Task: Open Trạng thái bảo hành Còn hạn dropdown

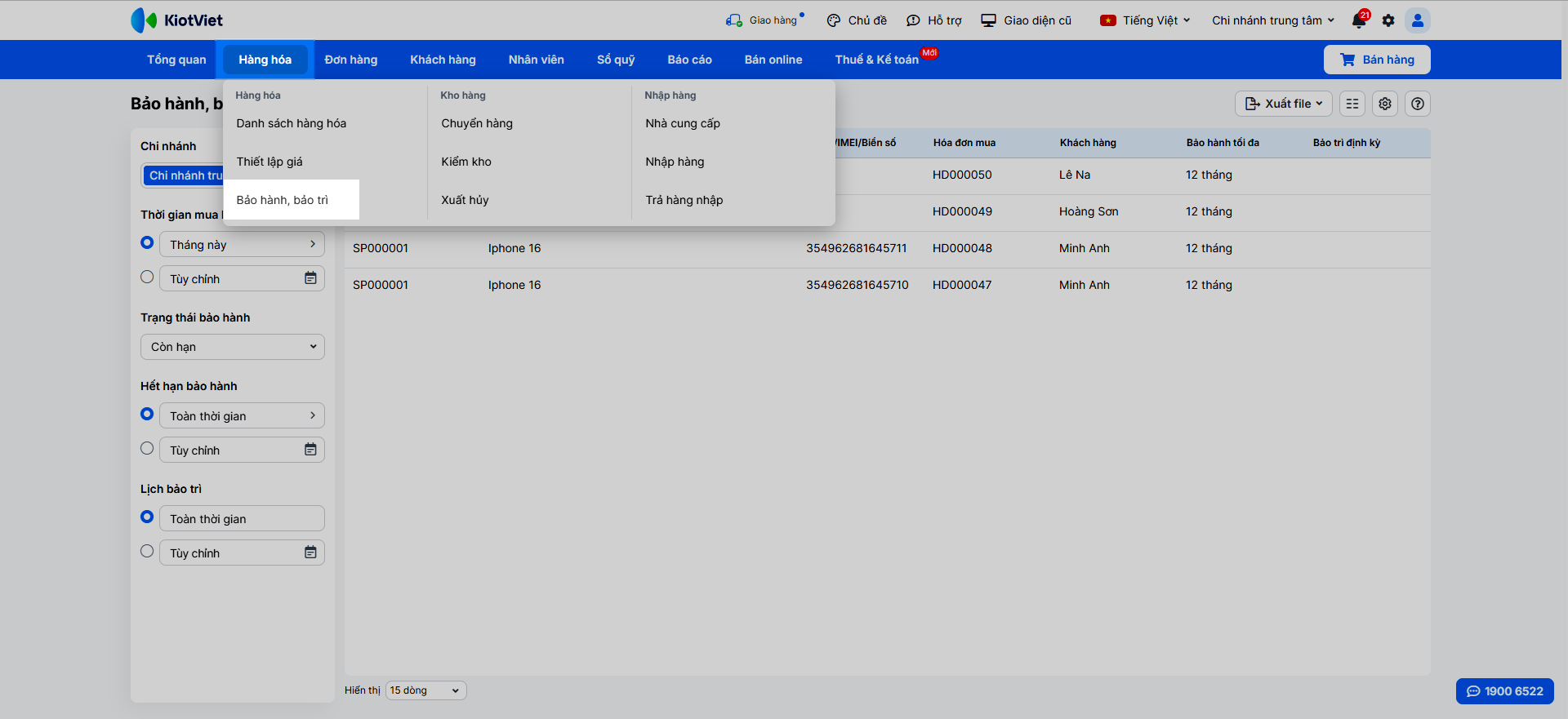Action: (233, 347)
